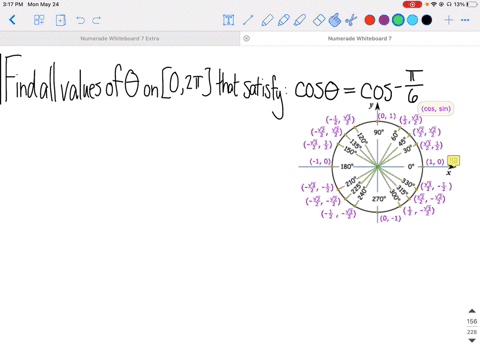Tap the total pages 228 indicator

pyautogui.click(x=472, y=332)
